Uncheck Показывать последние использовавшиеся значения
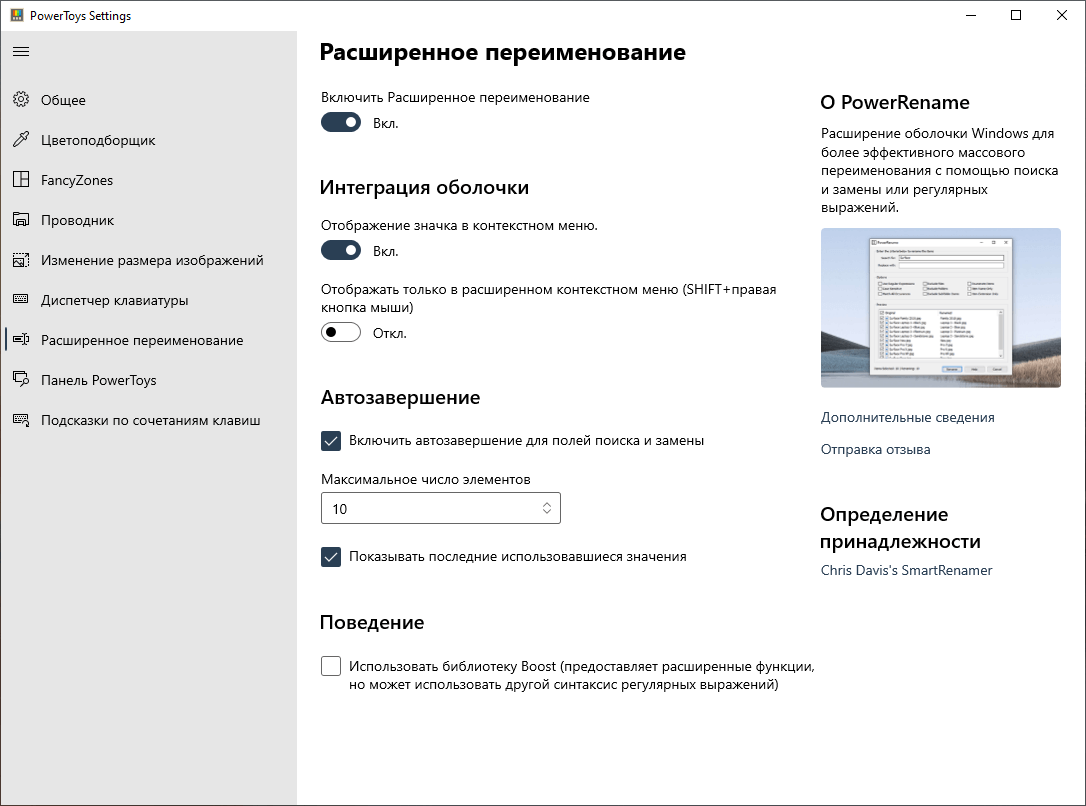 pos(331,557)
